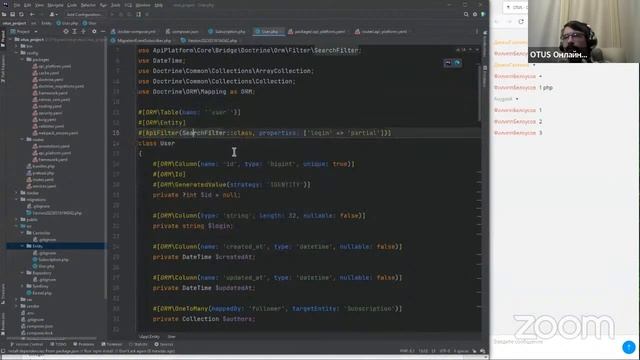Click the Open folder toolbar icon
This screenshot has width=640, height=360.
[4, 14]
